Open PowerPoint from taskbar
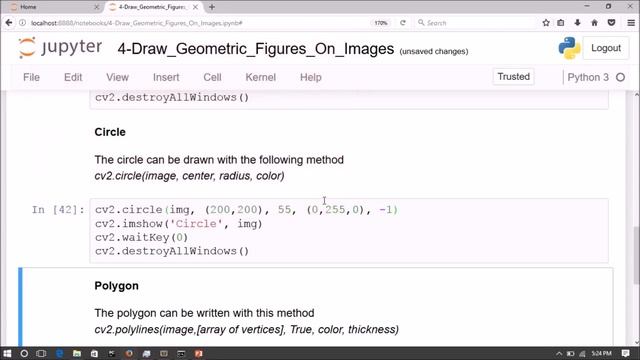The height and width of the screenshot is (360, 640). (199, 353)
